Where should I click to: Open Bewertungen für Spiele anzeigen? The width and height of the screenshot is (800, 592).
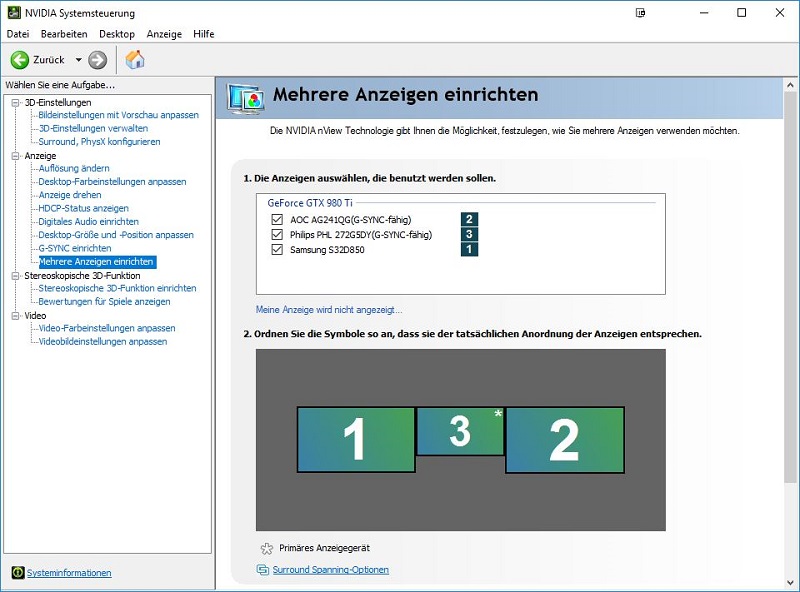(105, 301)
